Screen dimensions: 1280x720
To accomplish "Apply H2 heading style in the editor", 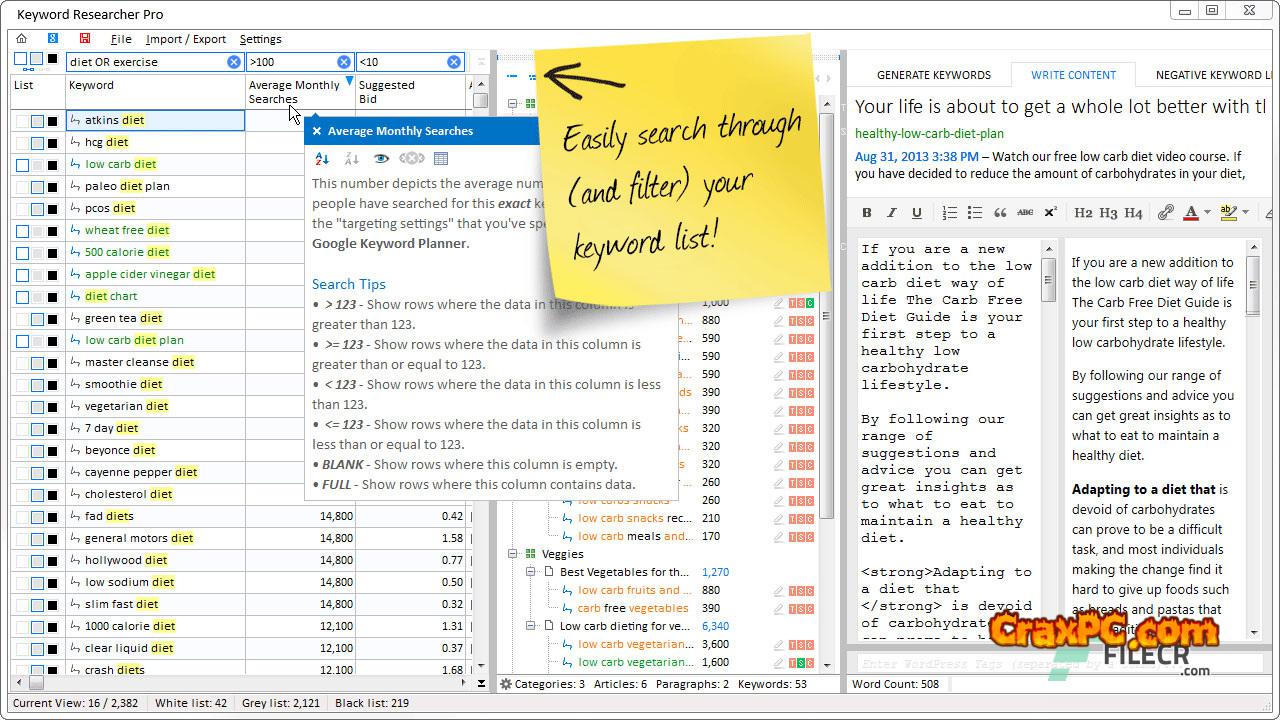I will (x=1083, y=213).
